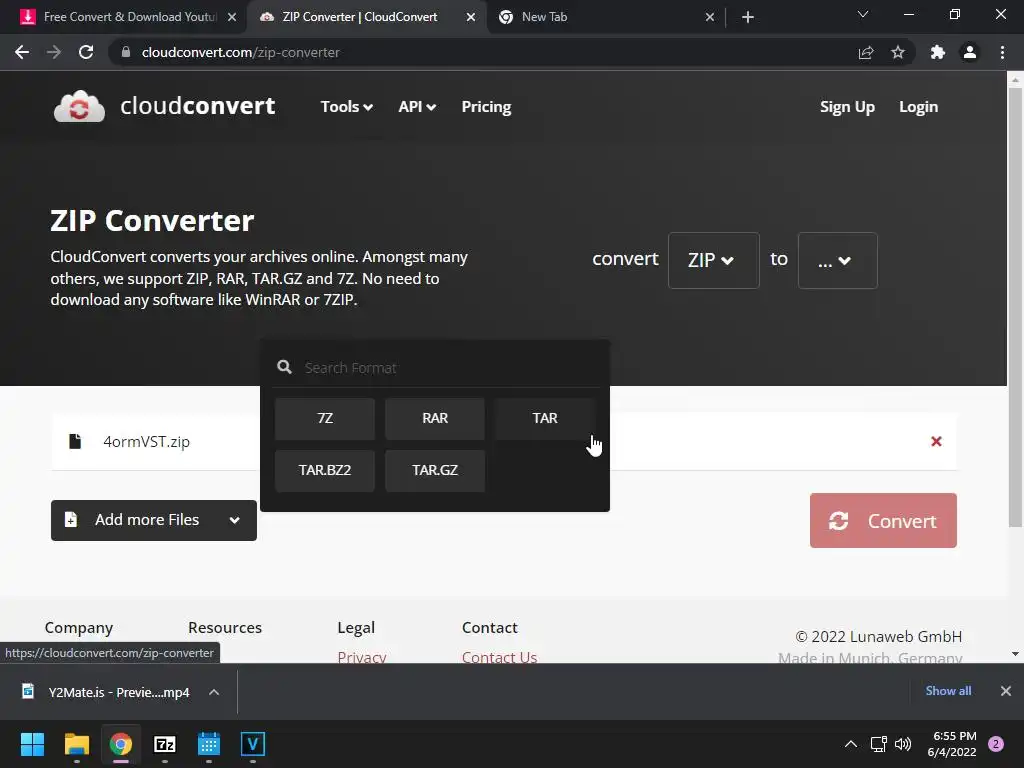This screenshot has height=768, width=1024.
Task: Click the page vertical scrollbar
Action: click(x=1015, y=307)
